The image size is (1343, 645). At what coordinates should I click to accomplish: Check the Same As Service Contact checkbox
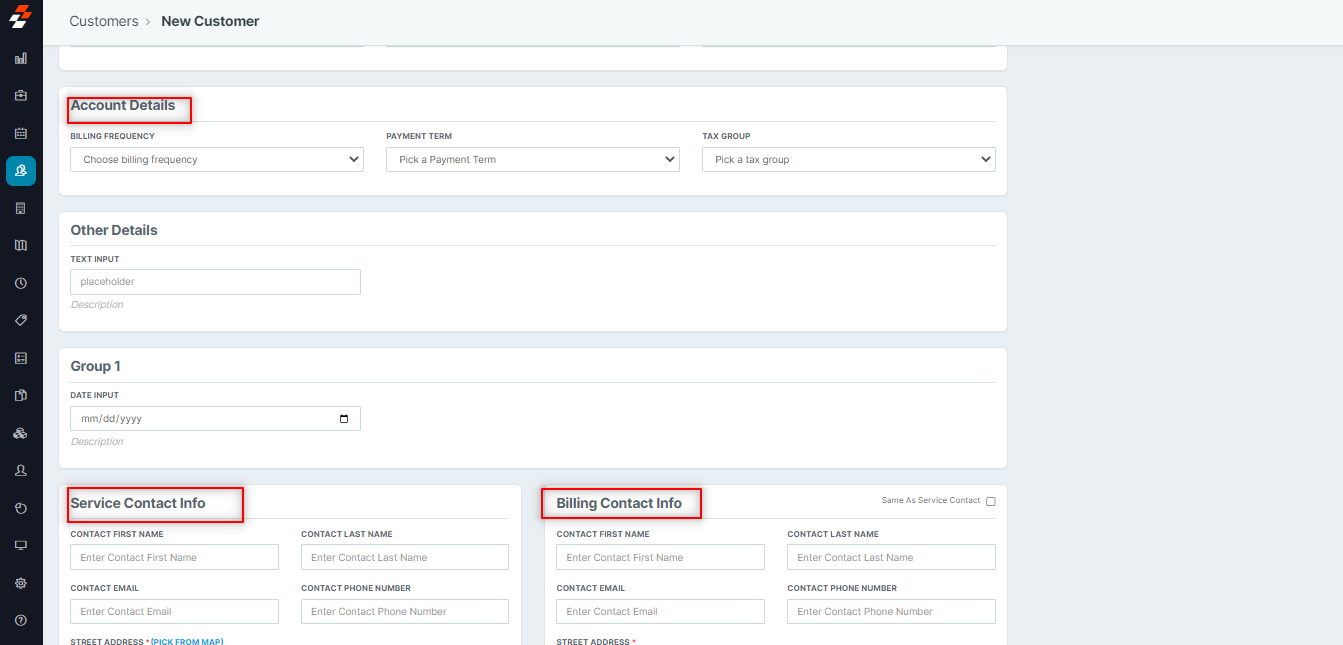991,501
